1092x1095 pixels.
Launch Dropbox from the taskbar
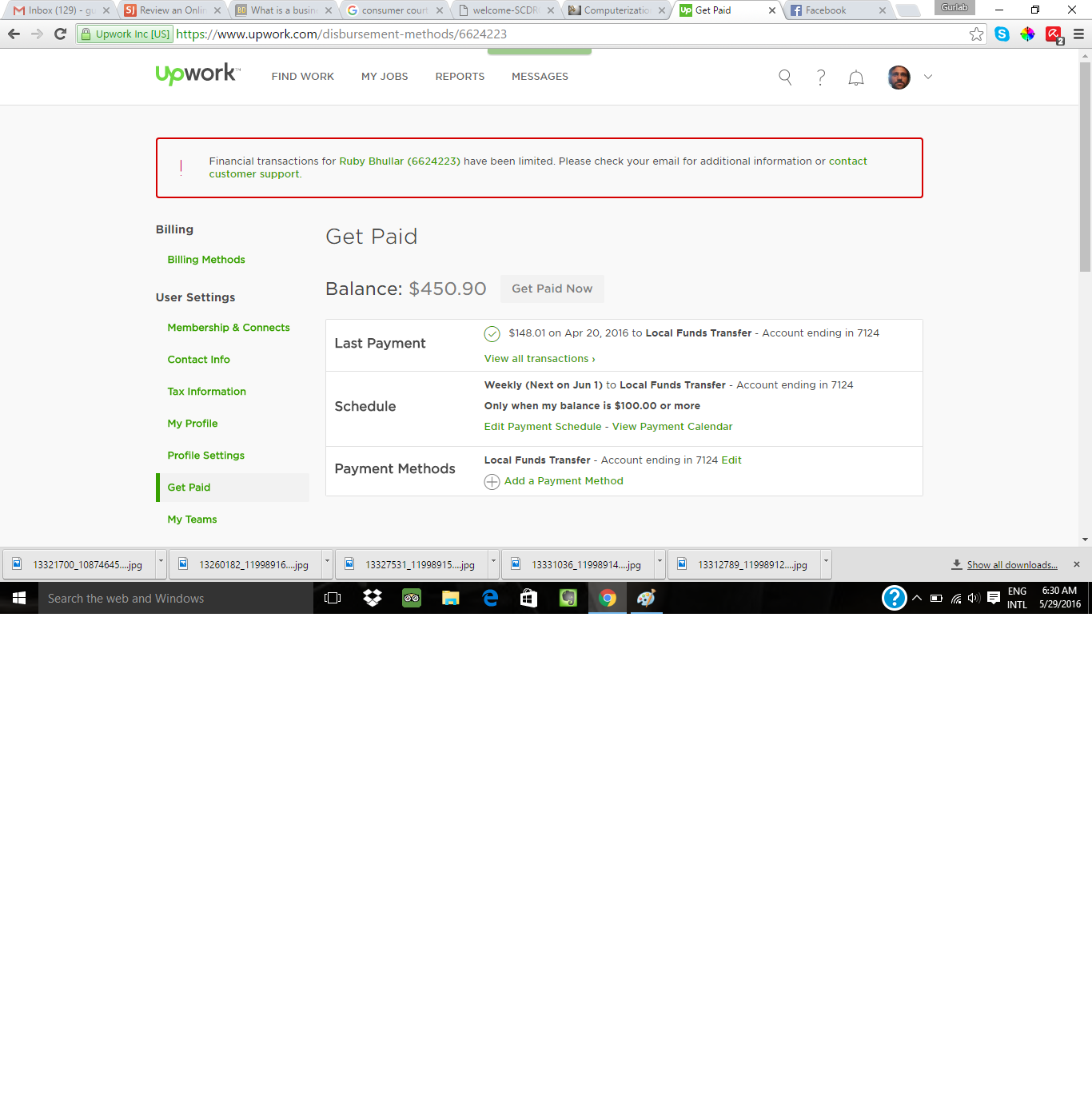coord(372,598)
